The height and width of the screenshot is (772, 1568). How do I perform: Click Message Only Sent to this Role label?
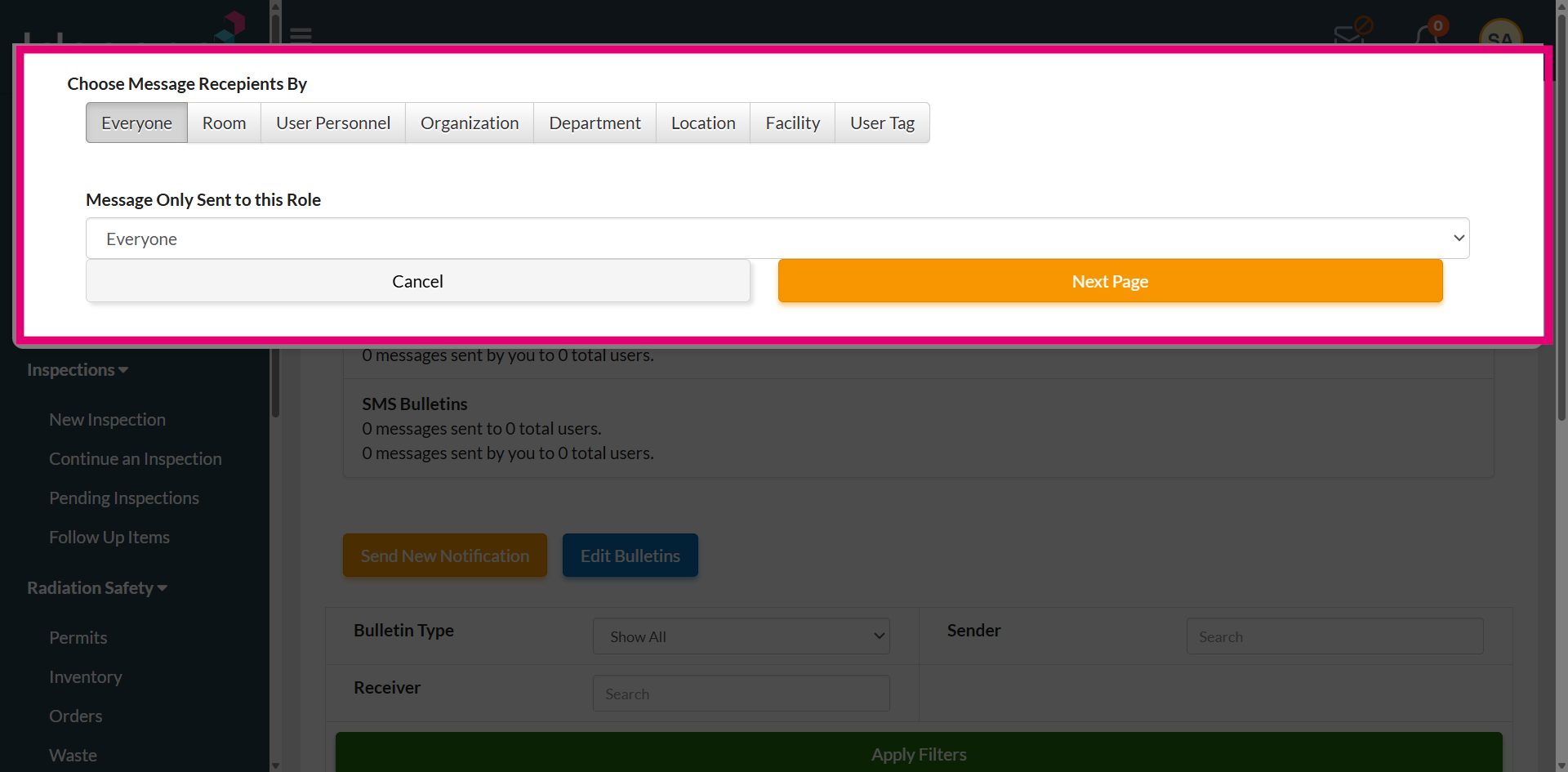tap(203, 200)
